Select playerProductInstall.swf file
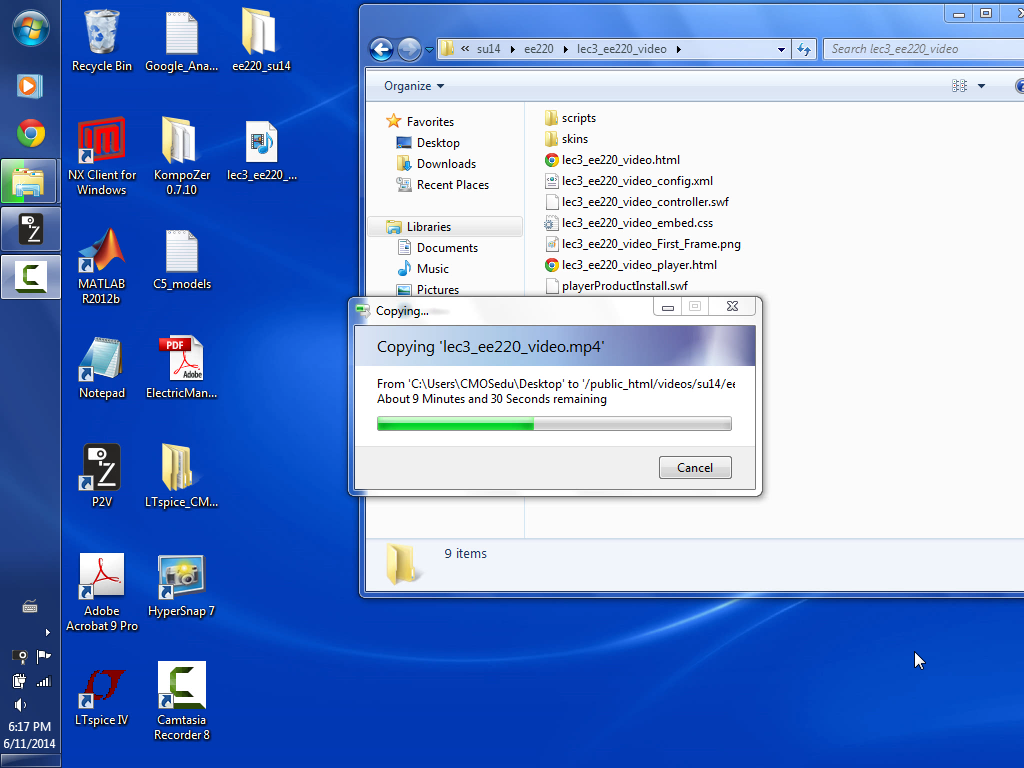 coord(616,285)
